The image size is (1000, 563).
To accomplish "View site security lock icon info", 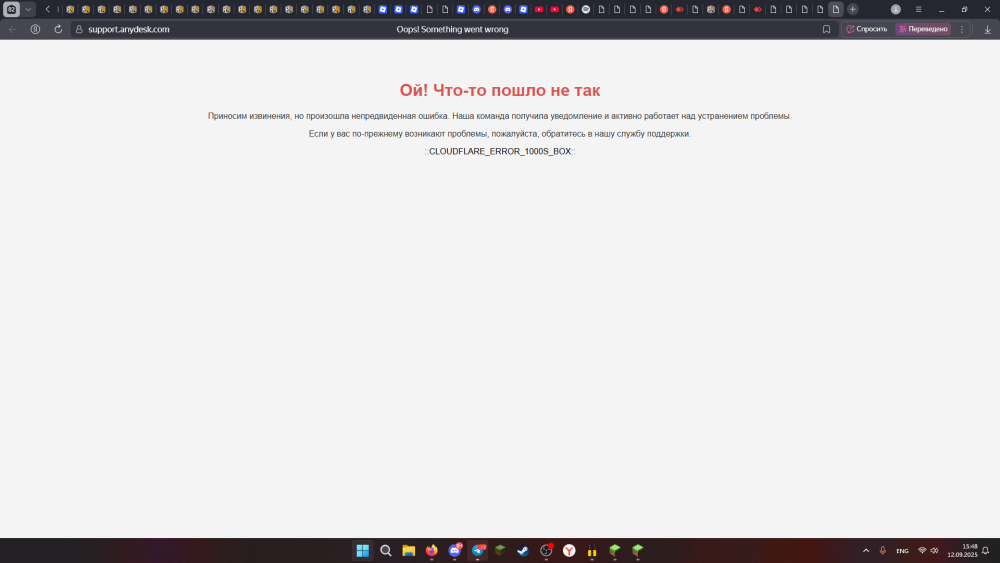I will coord(80,29).
